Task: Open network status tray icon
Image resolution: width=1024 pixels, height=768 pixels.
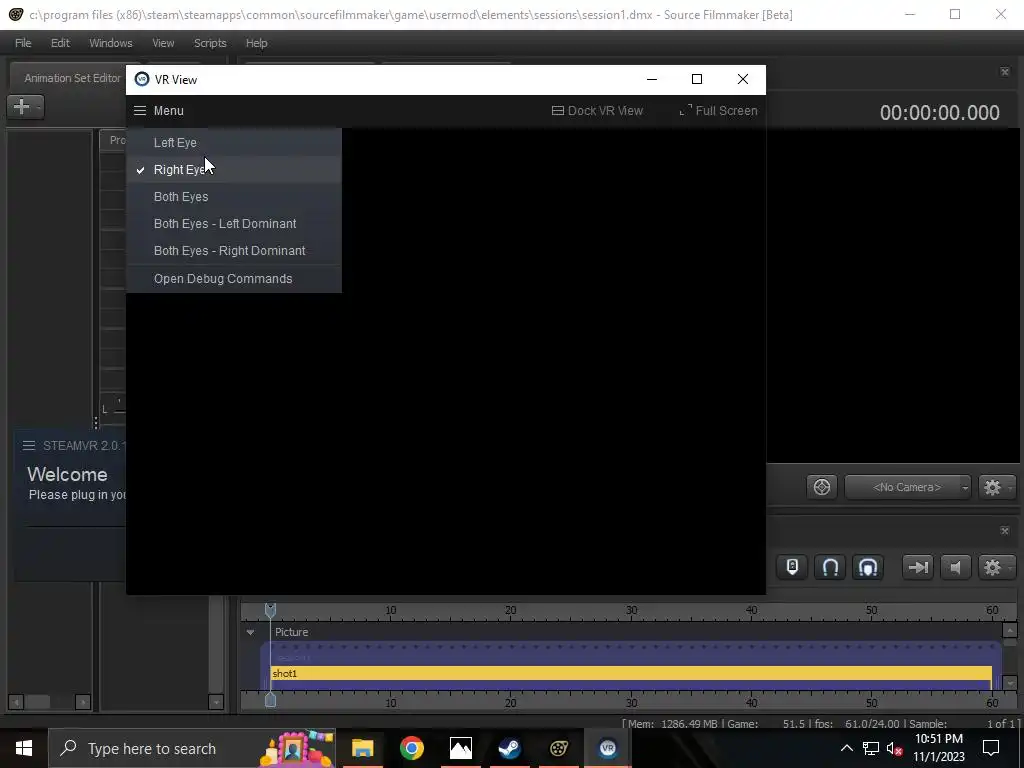Action: [x=871, y=748]
